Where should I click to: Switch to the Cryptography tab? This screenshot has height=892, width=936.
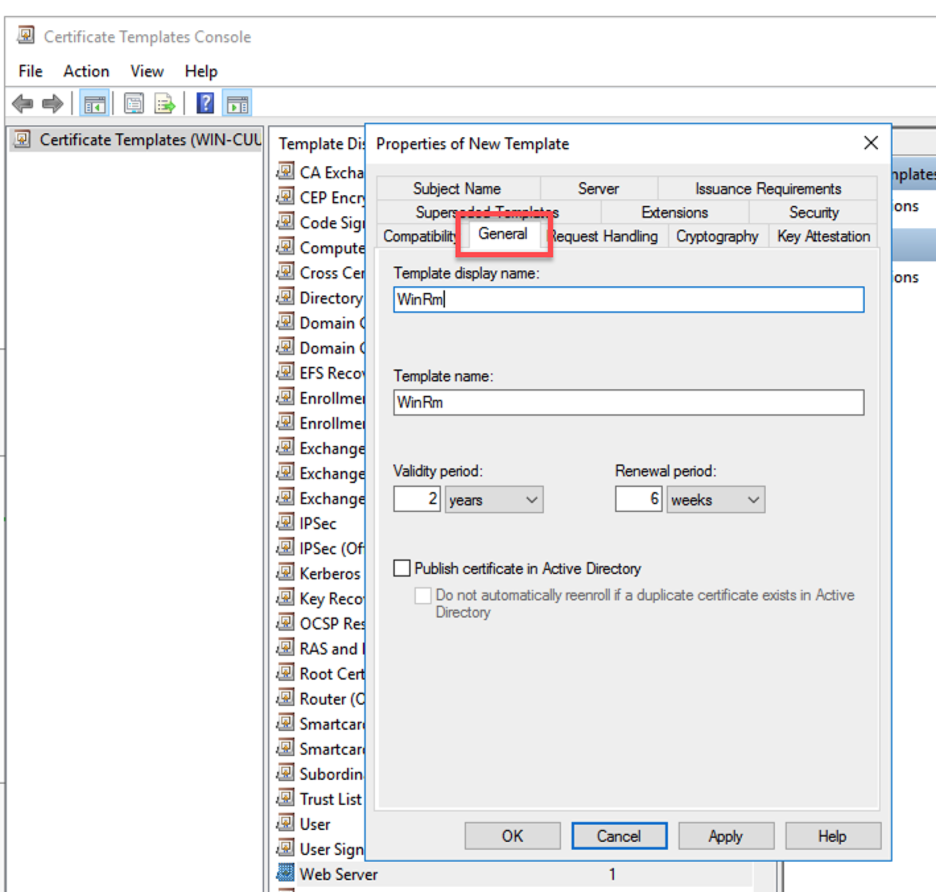click(717, 236)
